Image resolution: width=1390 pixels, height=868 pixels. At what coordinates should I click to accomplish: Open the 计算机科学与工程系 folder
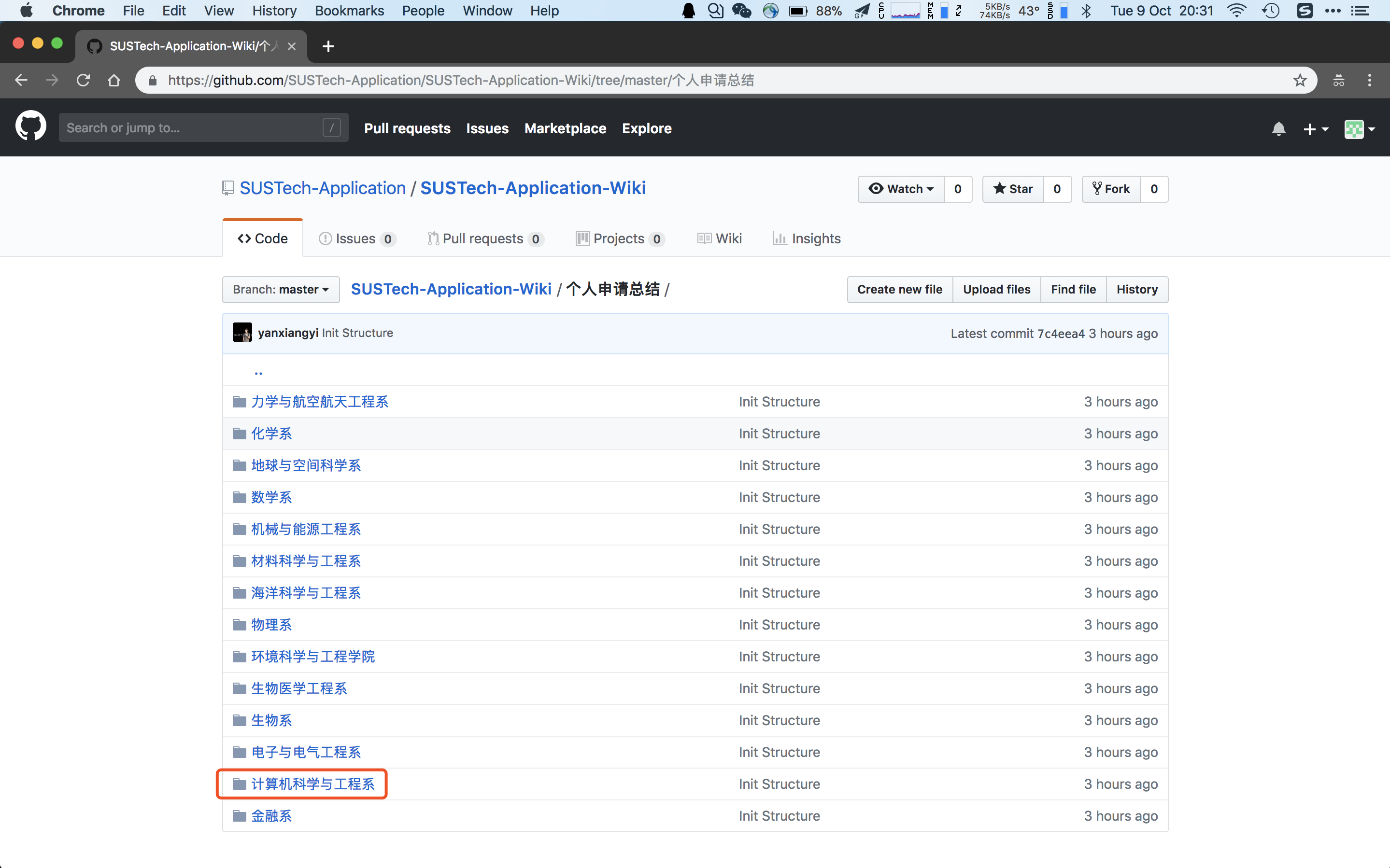313,784
